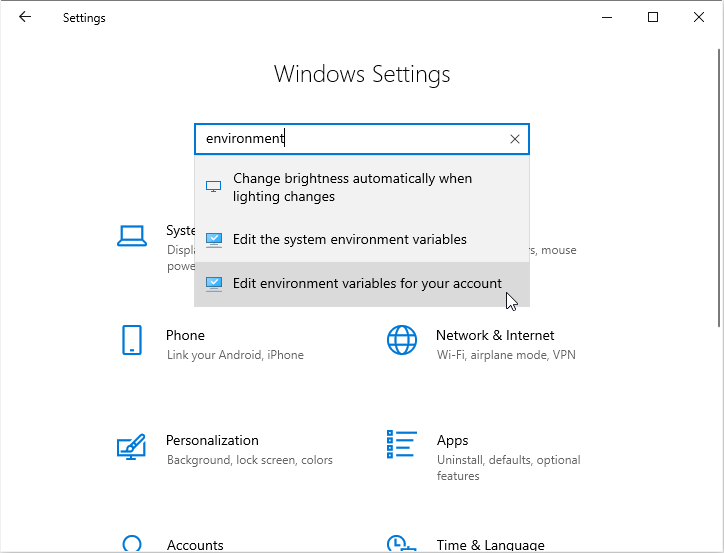Open the Accounts person icon
The image size is (724, 553).
coord(132,543)
